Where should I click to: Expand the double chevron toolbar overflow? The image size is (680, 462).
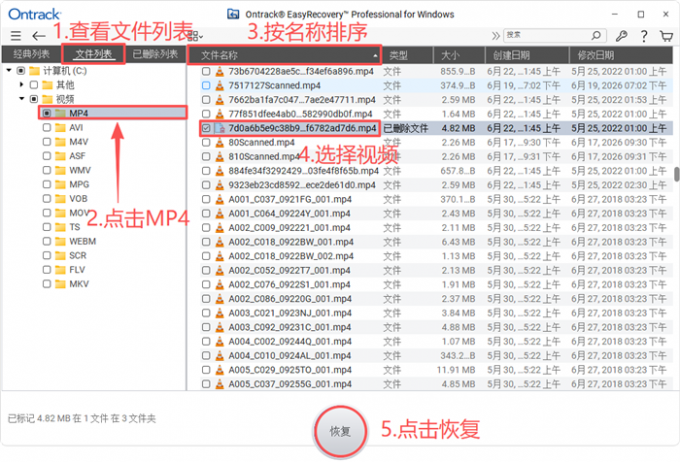[x=496, y=36]
